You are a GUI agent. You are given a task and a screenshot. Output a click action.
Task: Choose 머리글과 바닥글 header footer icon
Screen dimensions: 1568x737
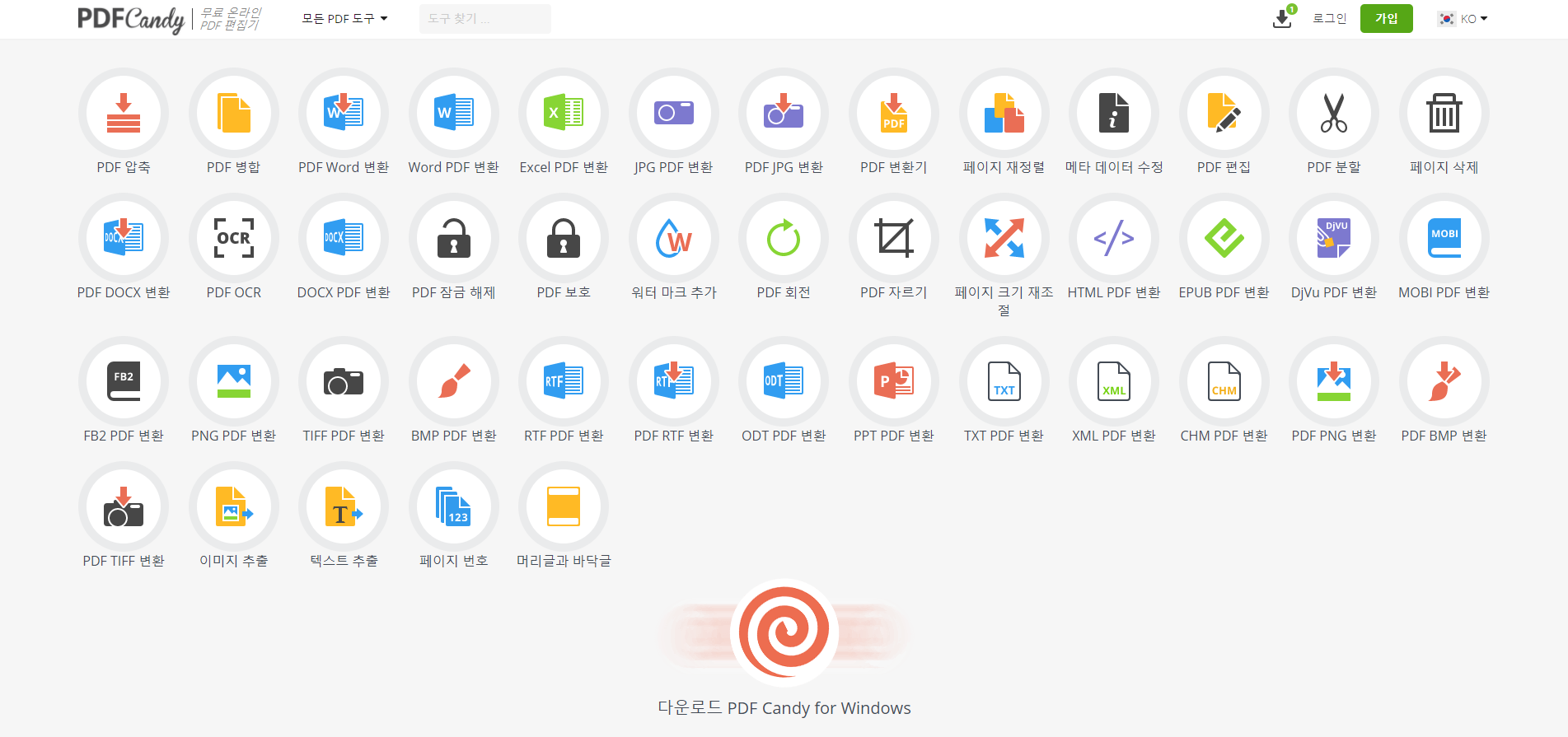564,506
